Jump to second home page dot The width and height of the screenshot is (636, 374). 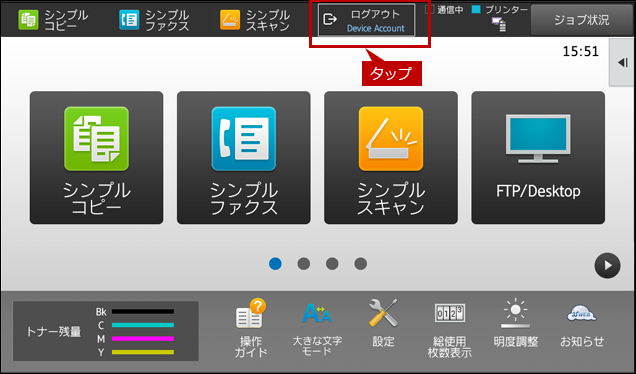(x=304, y=264)
